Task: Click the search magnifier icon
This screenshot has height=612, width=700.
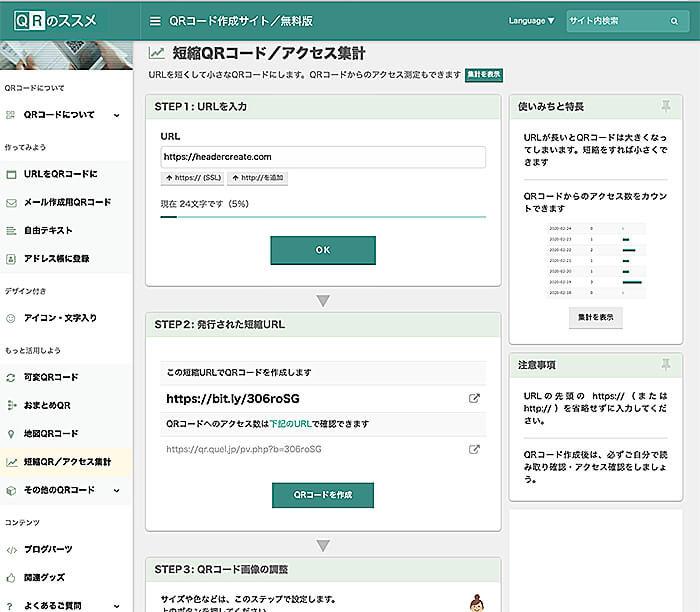Action: [674, 21]
